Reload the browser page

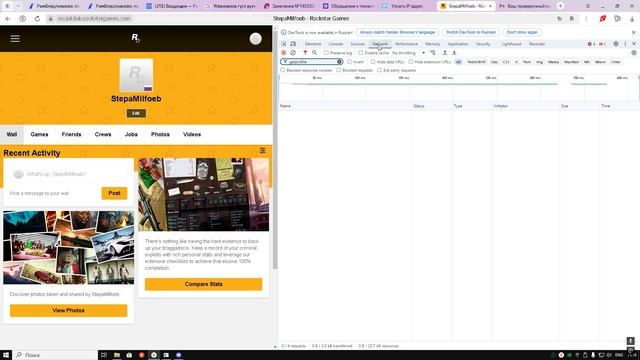(x=37, y=18)
